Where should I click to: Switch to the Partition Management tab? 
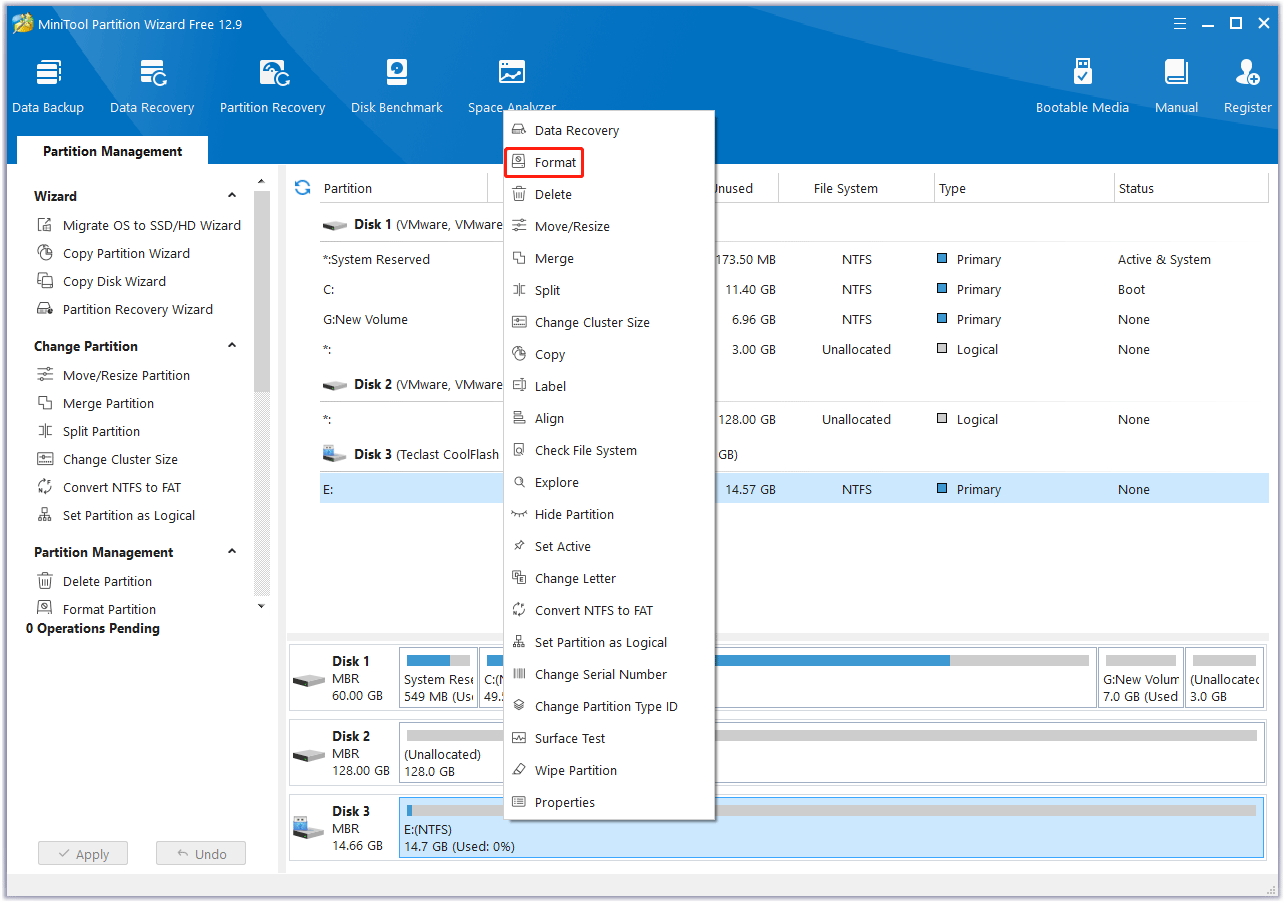tap(112, 151)
